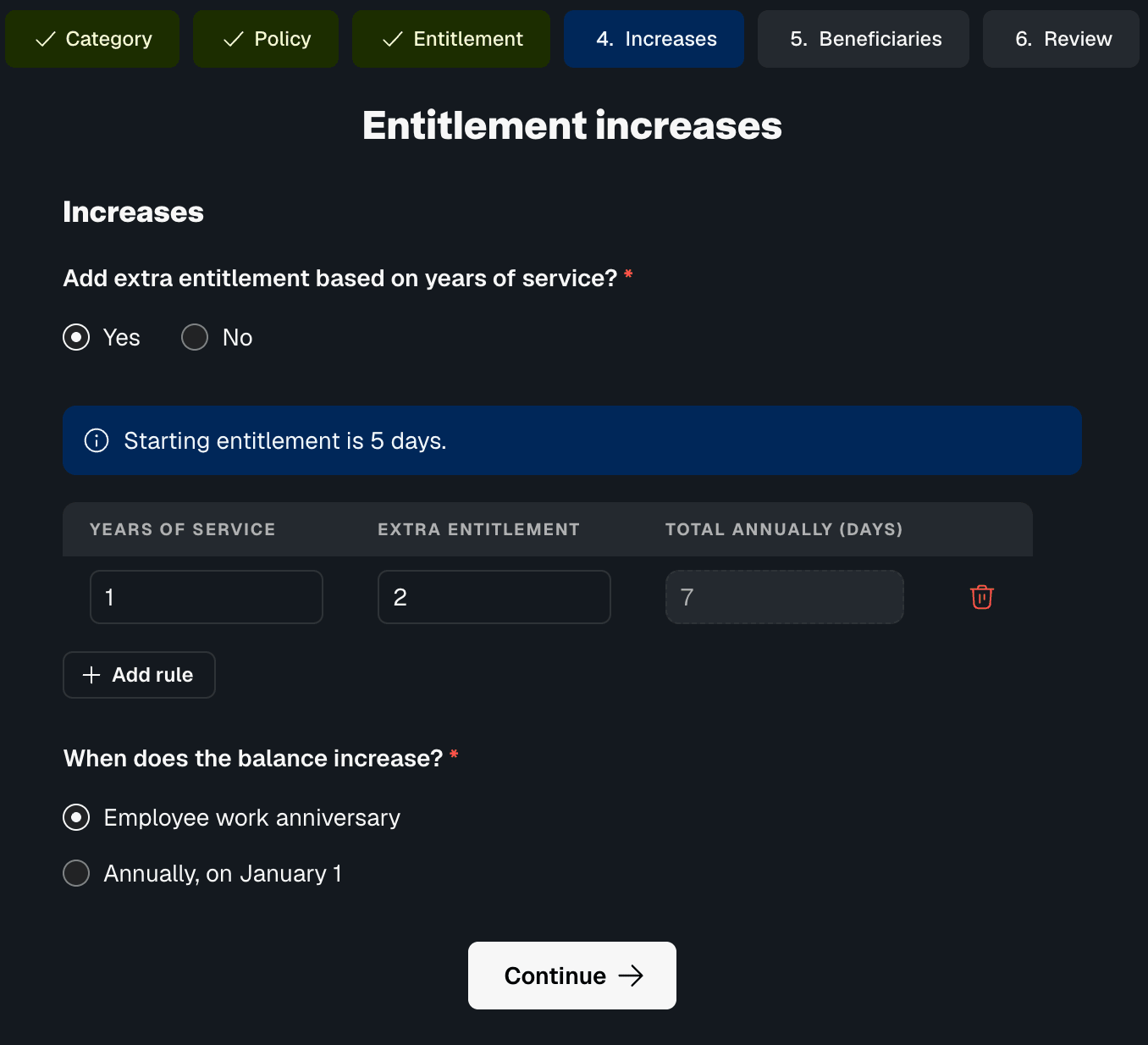Image resolution: width=1148 pixels, height=1045 pixels.
Task: Click the 'Entitlement increases' page heading
Action: pyautogui.click(x=572, y=125)
